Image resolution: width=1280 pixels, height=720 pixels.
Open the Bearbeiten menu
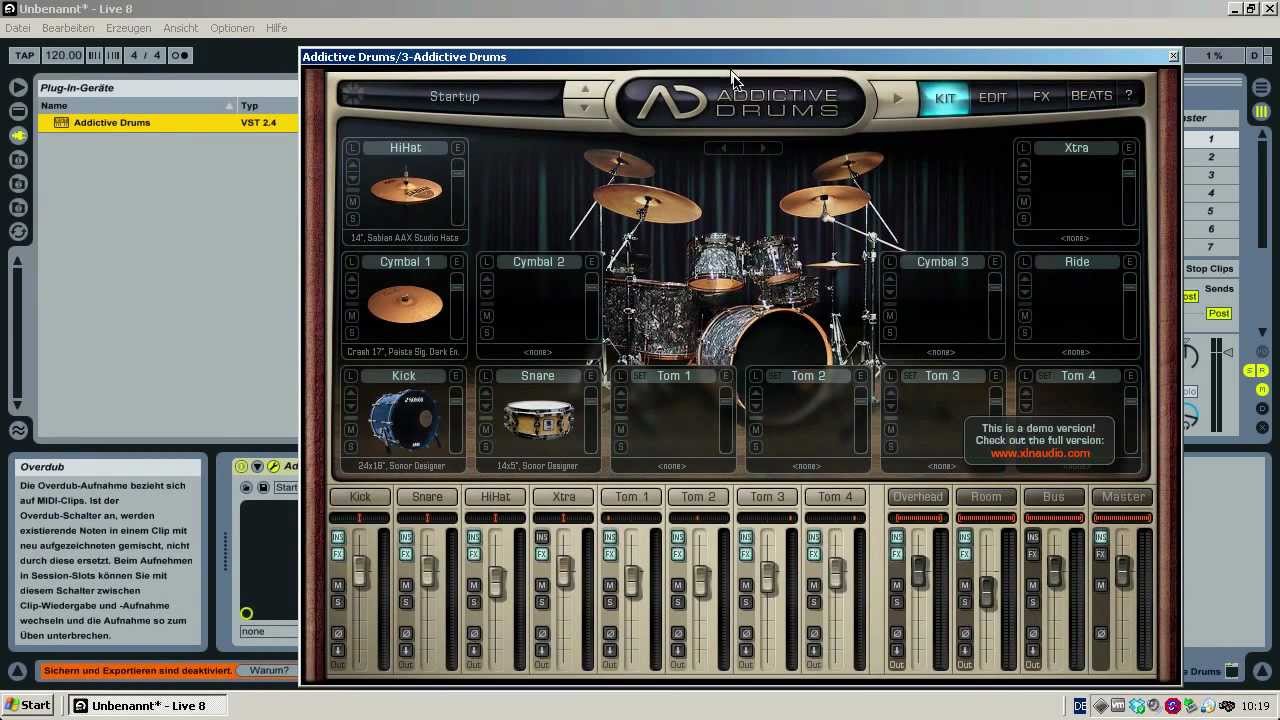[x=68, y=28]
